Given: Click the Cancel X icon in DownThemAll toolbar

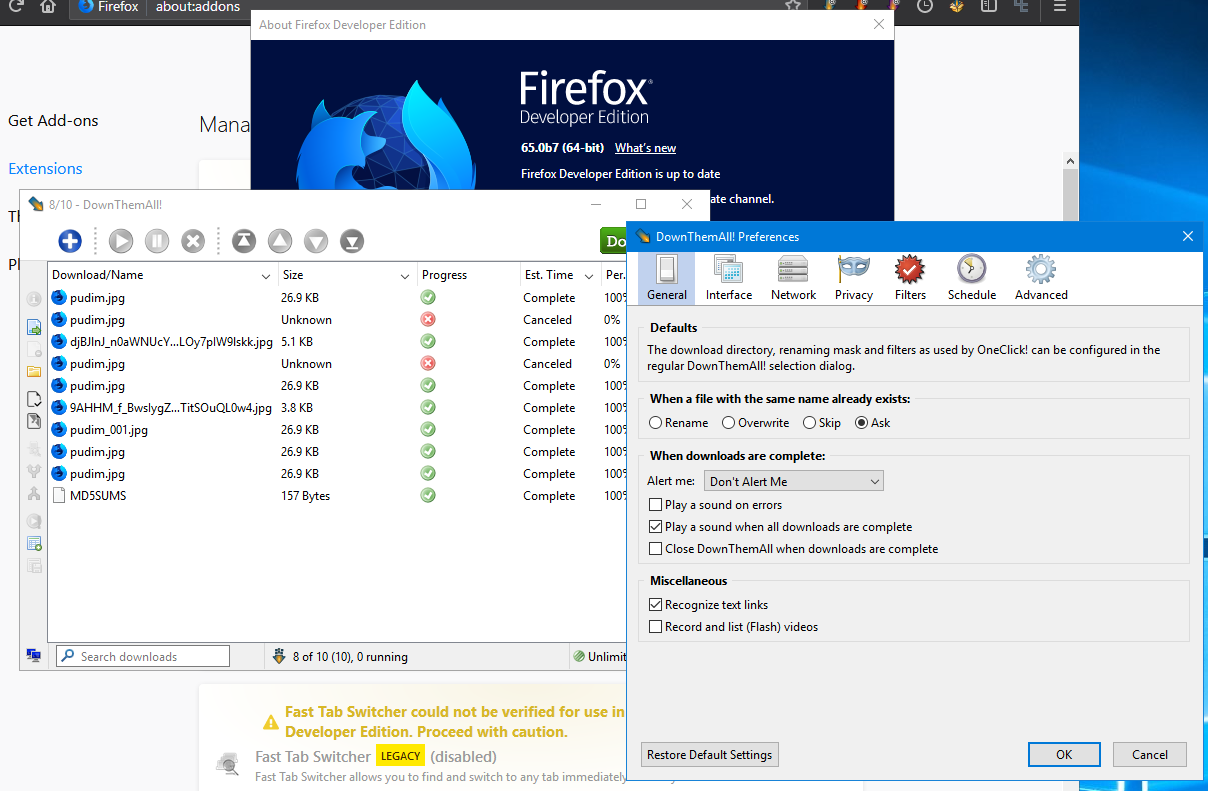Looking at the screenshot, I should pyautogui.click(x=193, y=240).
